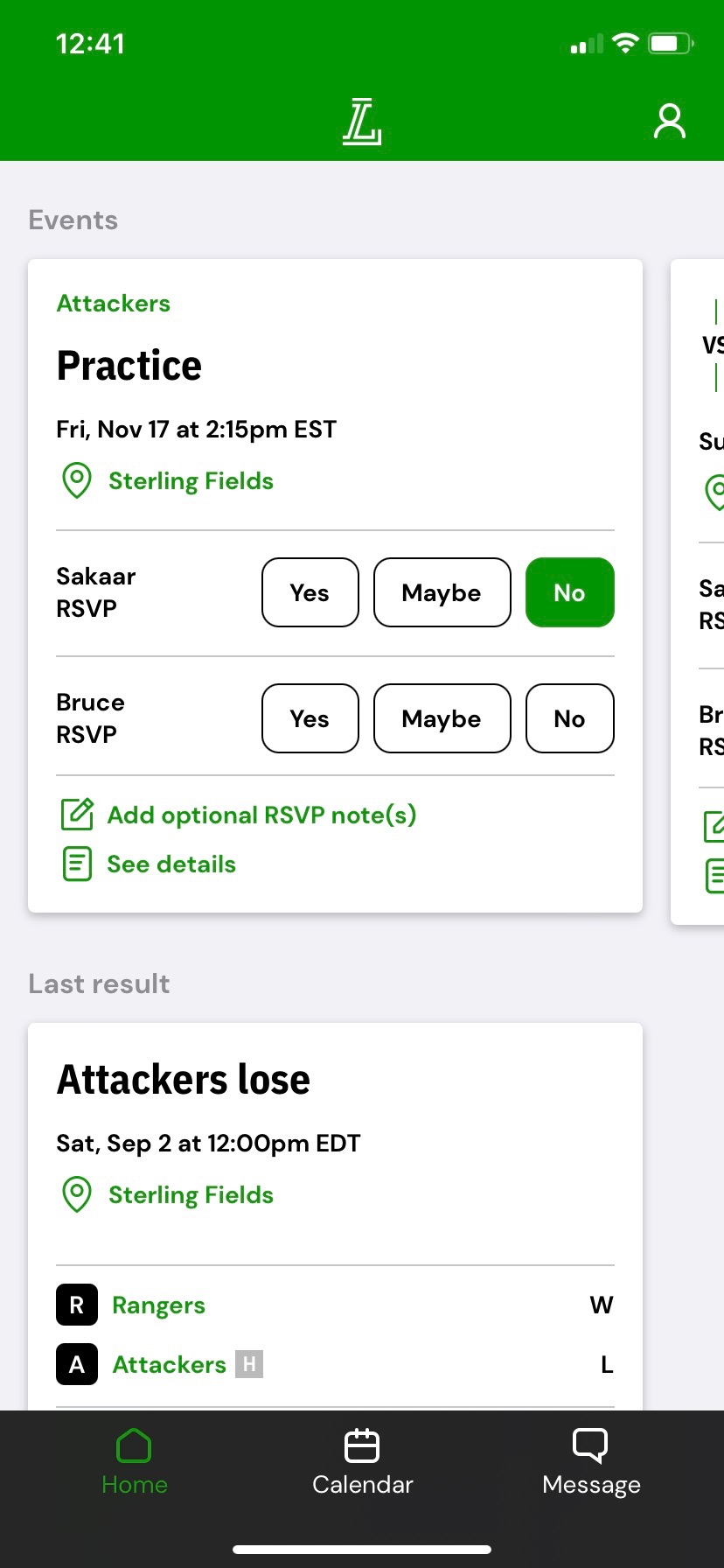Tap the league logo in the header
724x1568 pixels.
coord(361,122)
